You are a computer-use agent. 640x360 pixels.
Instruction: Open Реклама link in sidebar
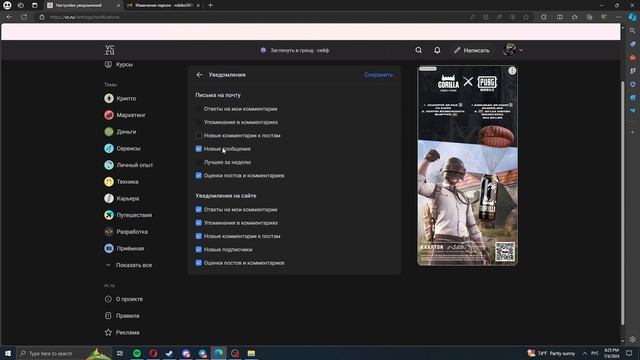[122, 333]
